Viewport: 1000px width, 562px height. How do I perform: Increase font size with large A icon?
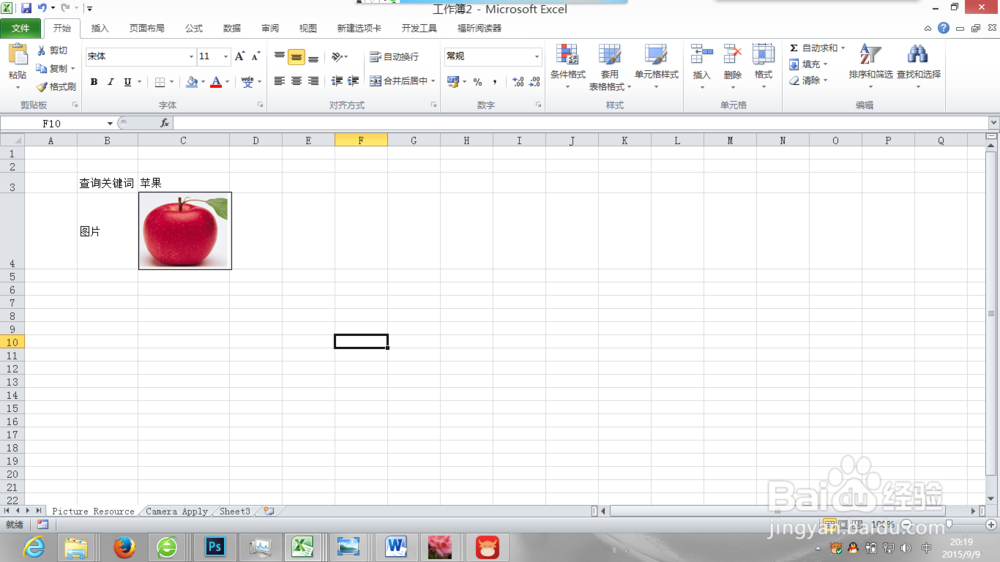tap(240, 56)
